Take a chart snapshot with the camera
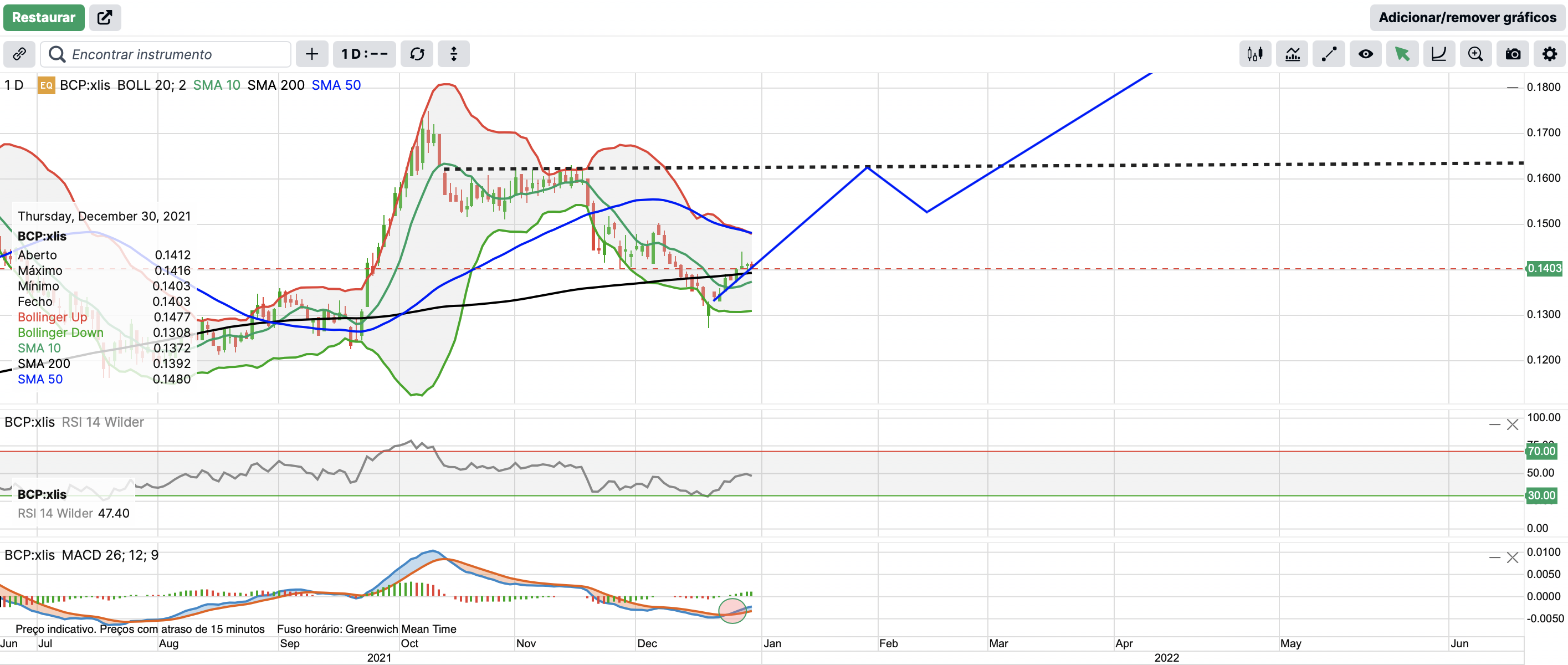The image size is (1568, 665). tap(1513, 54)
